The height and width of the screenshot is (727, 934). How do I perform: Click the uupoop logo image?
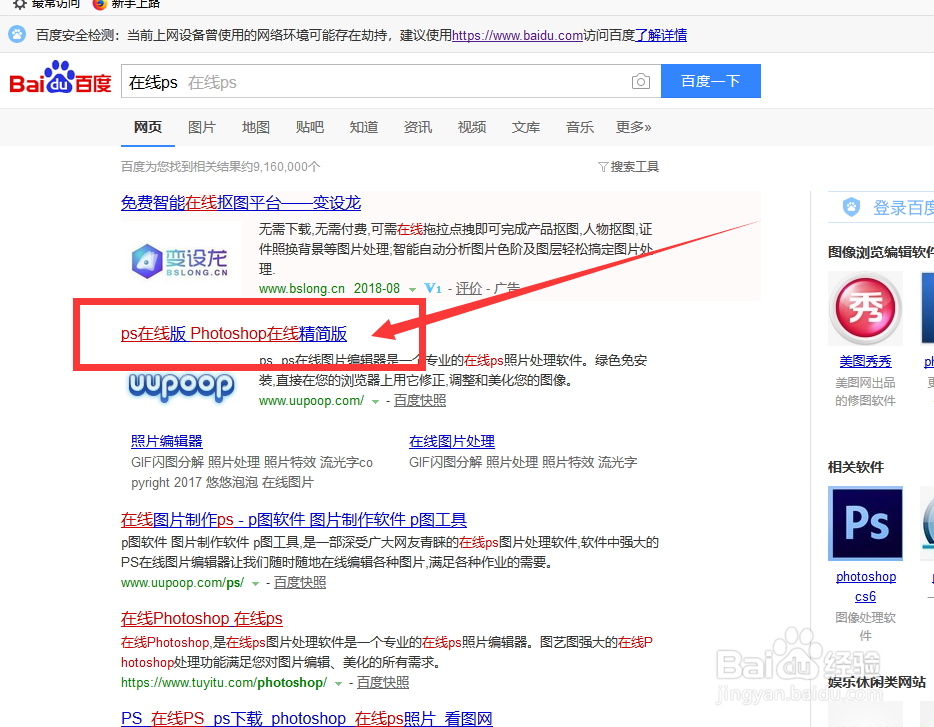coord(181,386)
